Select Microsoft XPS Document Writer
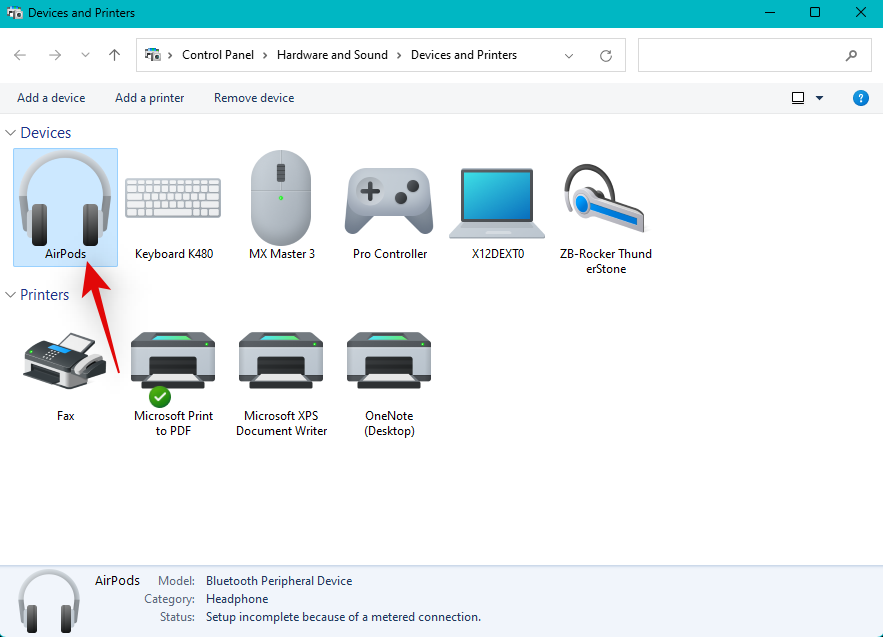 281,383
